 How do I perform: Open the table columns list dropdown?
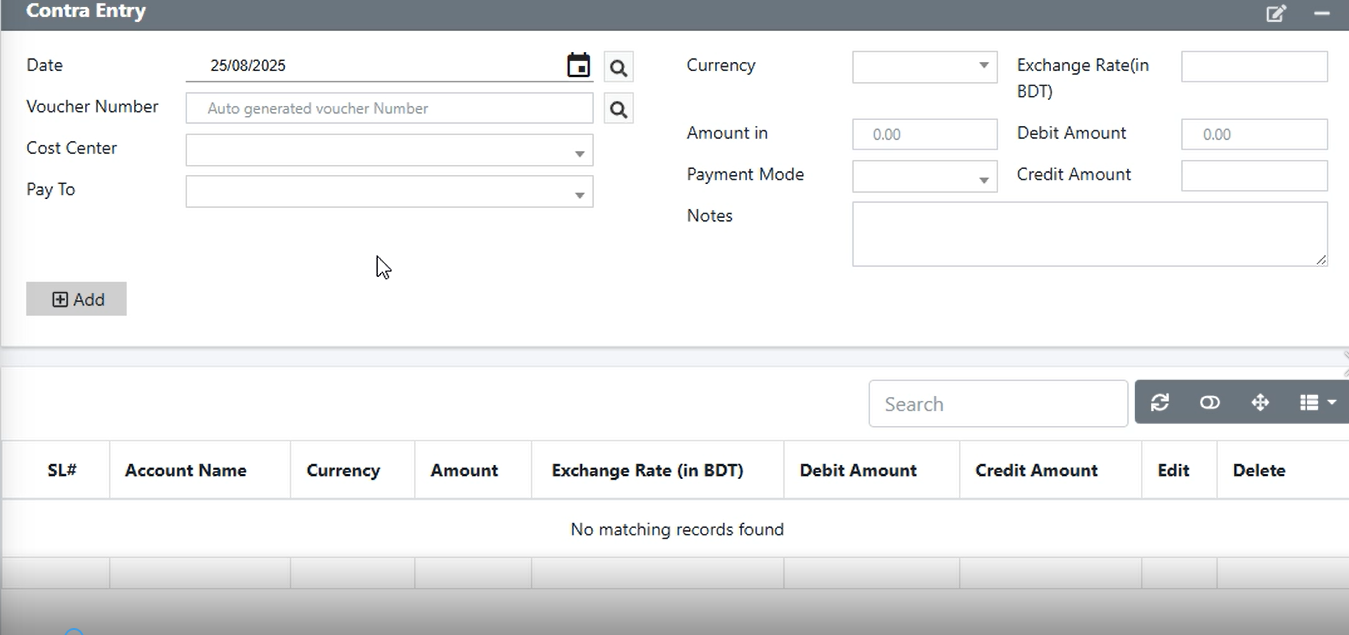[1317, 402]
